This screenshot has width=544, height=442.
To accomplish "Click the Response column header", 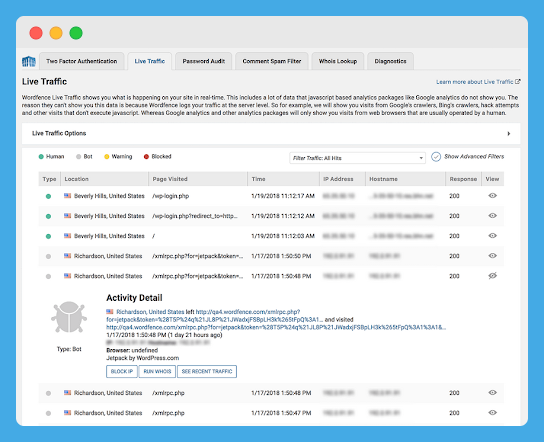I will click(463, 179).
